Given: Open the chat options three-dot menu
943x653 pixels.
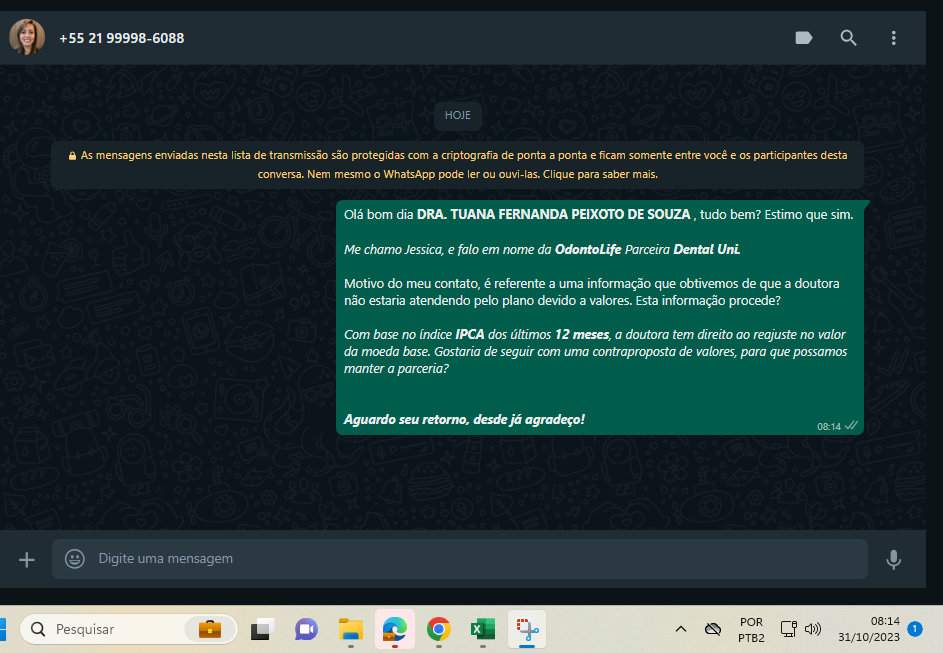Looking at the screenshot, I should pyautogui.click(x=893, y=38).
